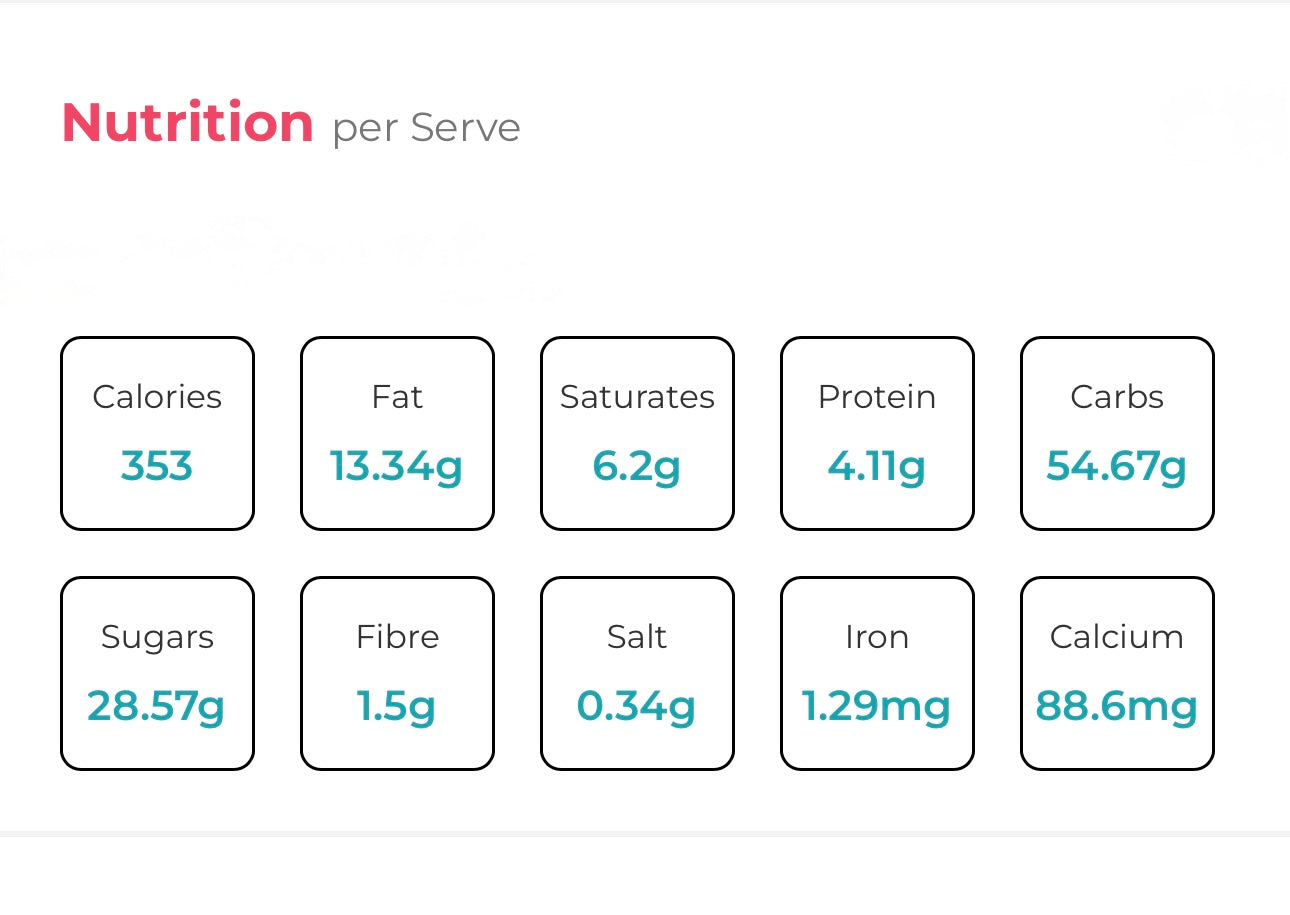Click the 6.2g Saturates value
The height and width of the screenshot is (915, 1290).
tap(637, 466)
